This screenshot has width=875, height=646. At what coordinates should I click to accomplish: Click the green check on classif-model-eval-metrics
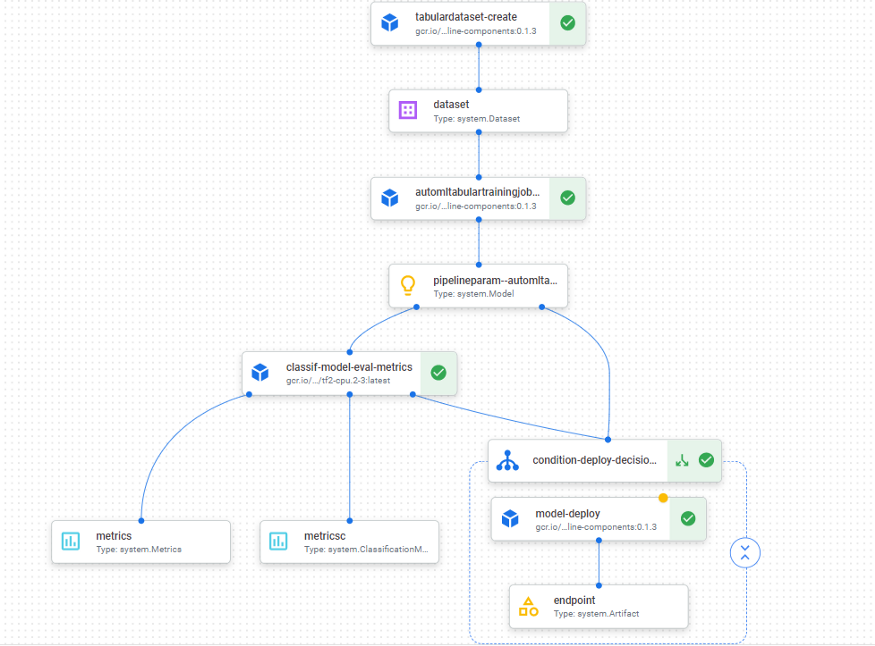[x=438, y=373]
